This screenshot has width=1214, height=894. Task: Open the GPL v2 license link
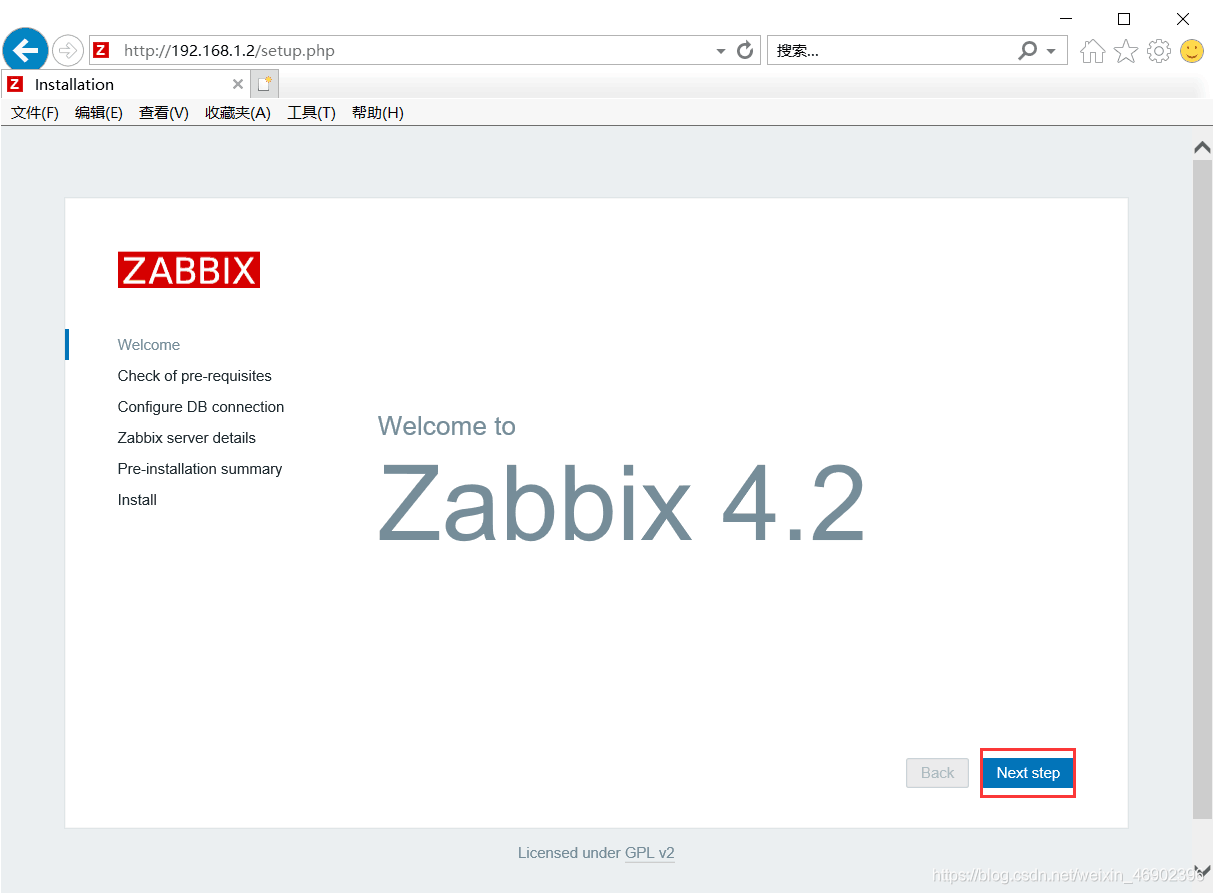650,853
